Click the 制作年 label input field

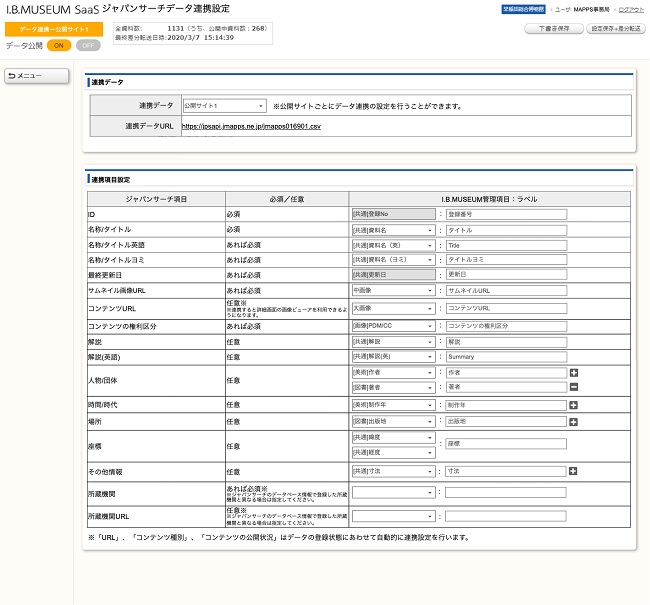point(506,405)
